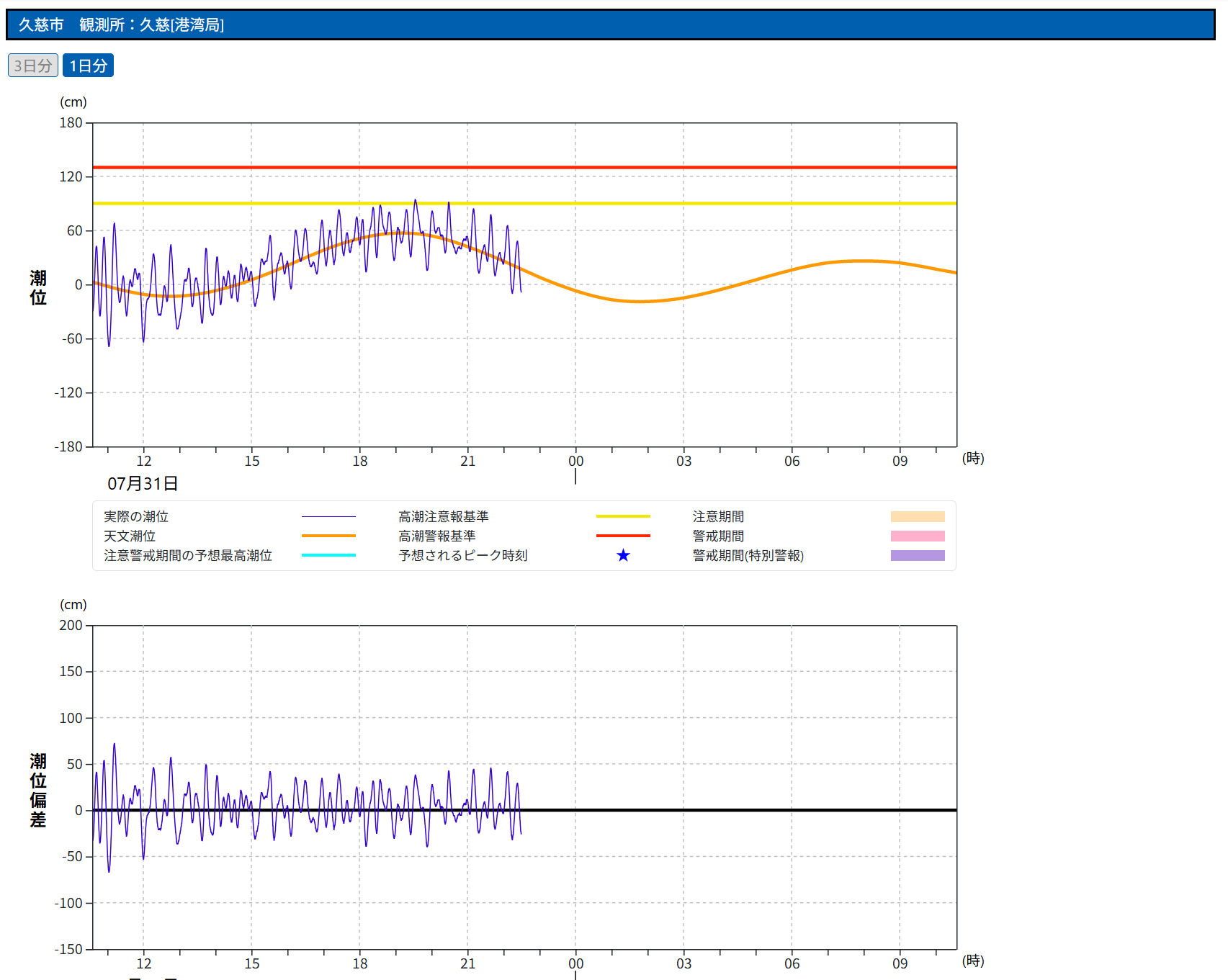Click the yellow 高潮注意報基準 legend line

click(623, 516)
